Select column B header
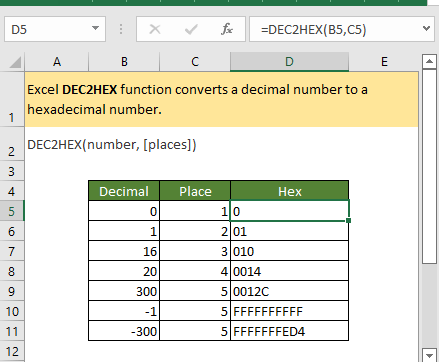439x362 pixels. point(124,62)
